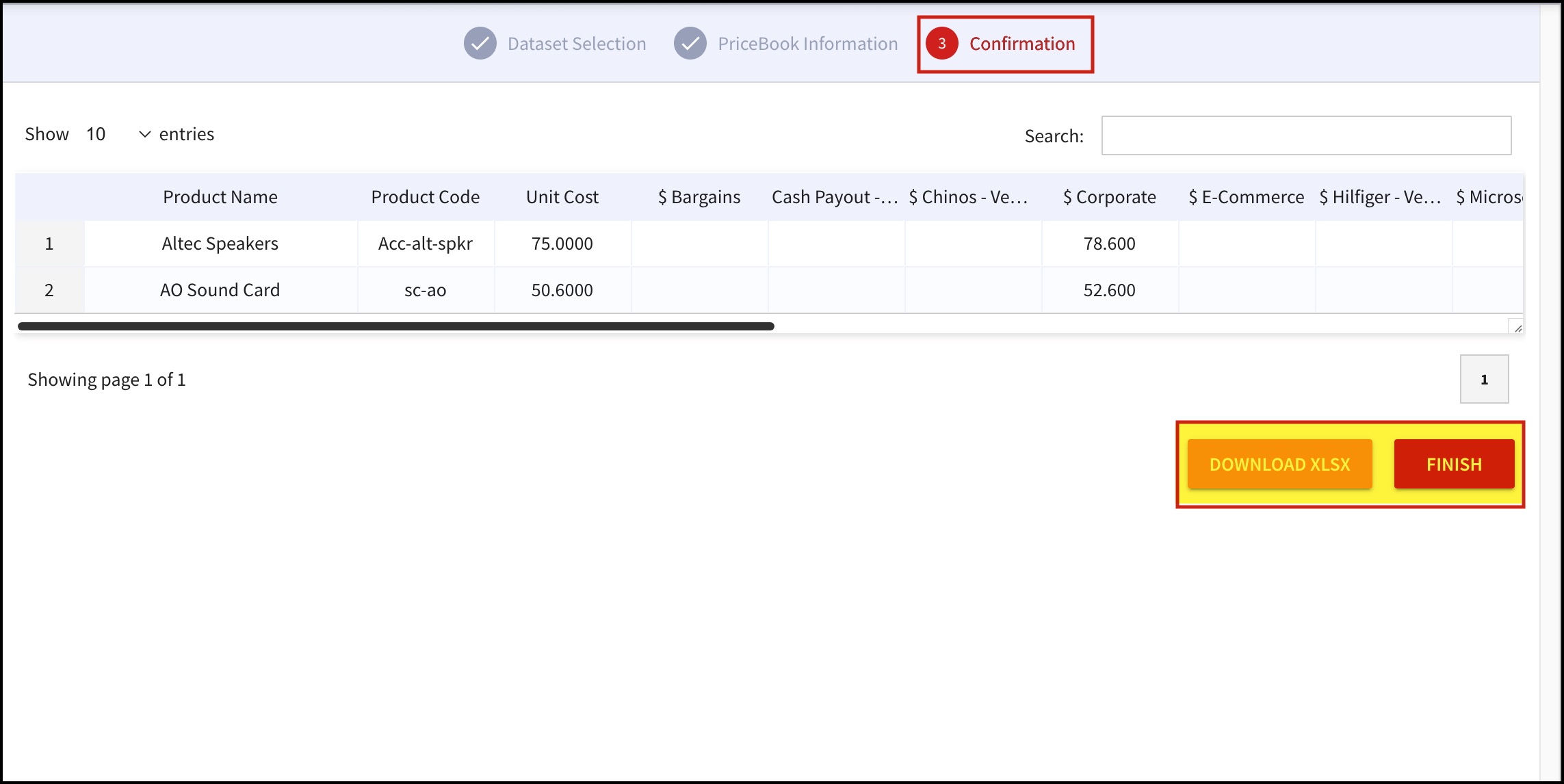The image size is (1564, 784).
Task: Sort by Product Code column header
Action: pos(426,197)
